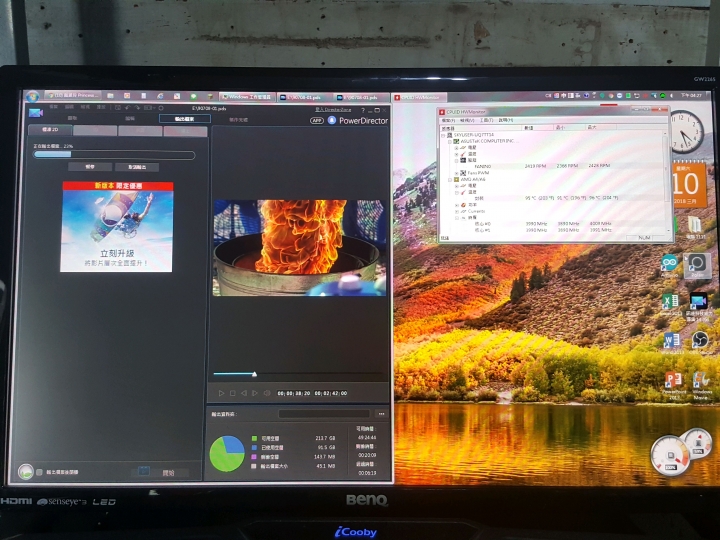
Task: Open the first menu in PowerDirector menubar
Action: (x=54, y=107)
